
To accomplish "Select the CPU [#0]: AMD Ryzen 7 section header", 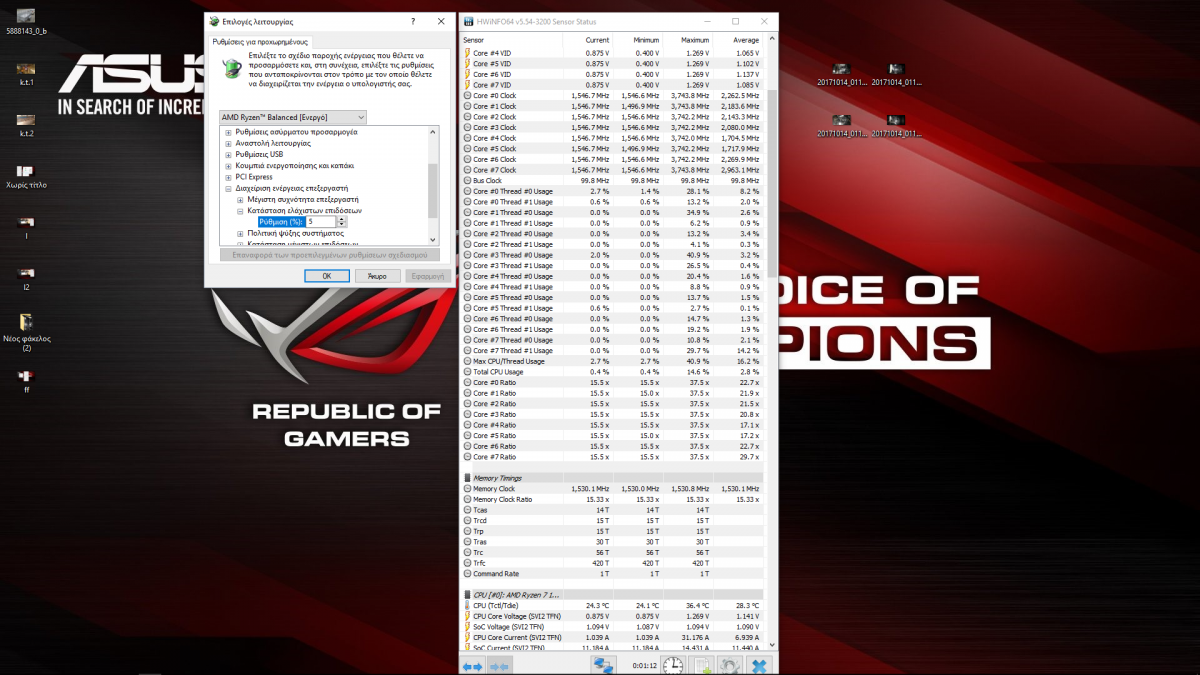I will point(612,595).
